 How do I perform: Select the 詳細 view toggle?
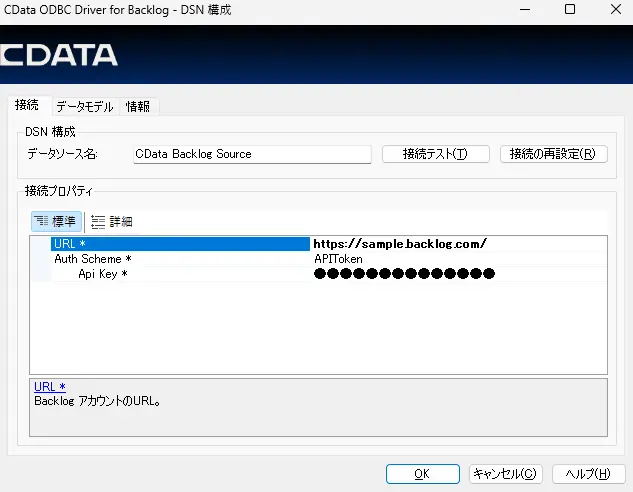[112, 222]
